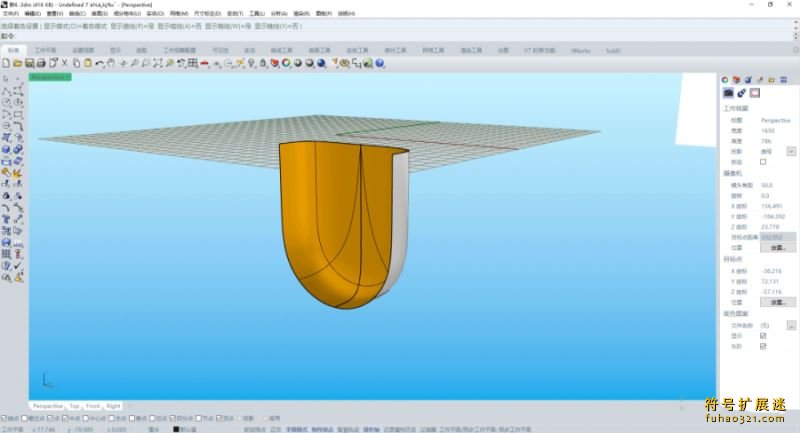This screenshot has height=433, width=800.
Task: Toggle the 端点 (End) osnap checkbox
Action: (4, 419)
